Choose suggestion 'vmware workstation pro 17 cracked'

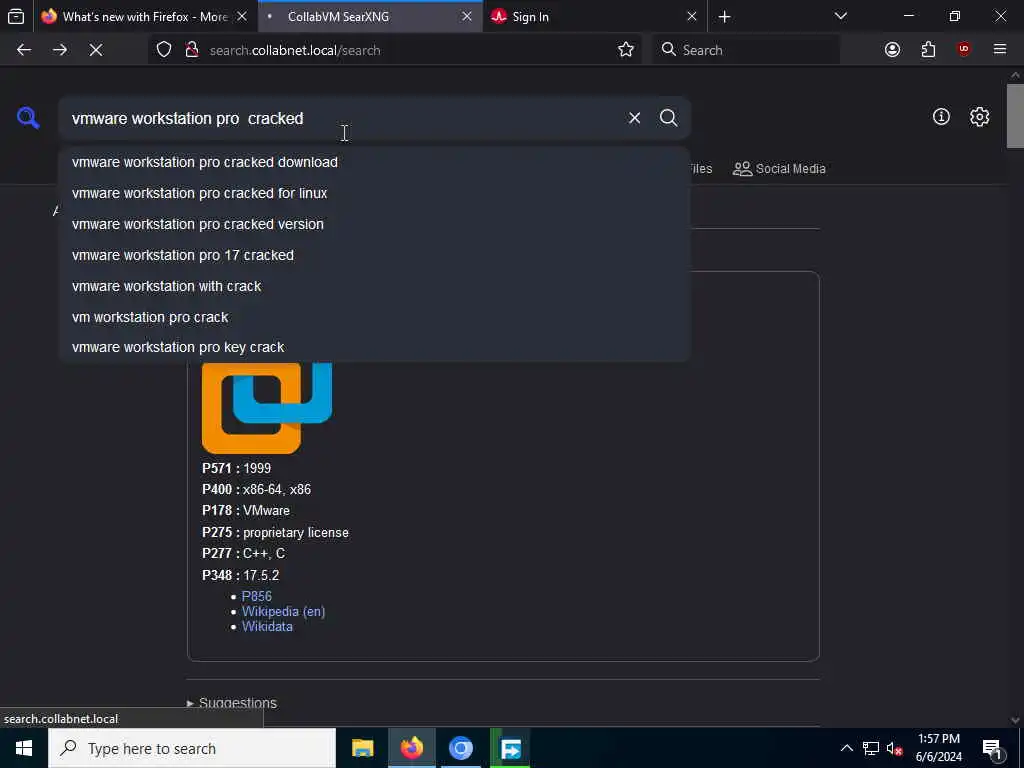point(374,255)
